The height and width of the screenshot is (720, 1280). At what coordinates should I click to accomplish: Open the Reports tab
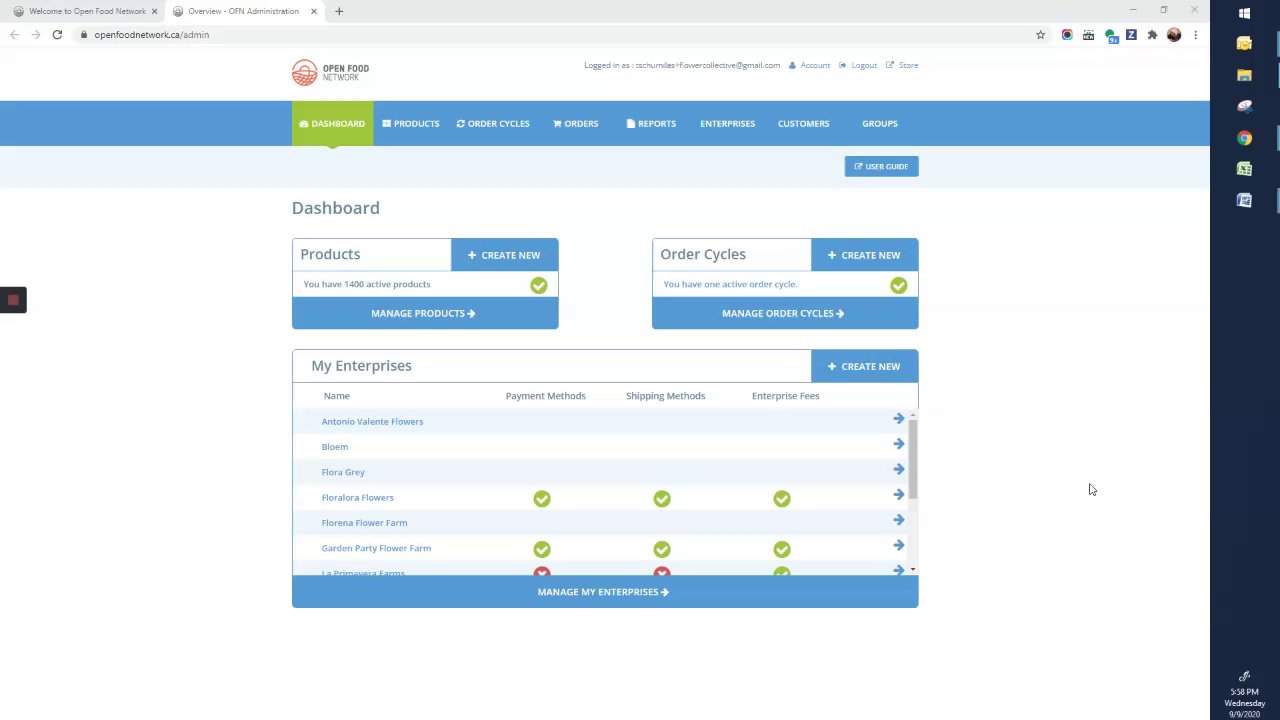(651, 123)
